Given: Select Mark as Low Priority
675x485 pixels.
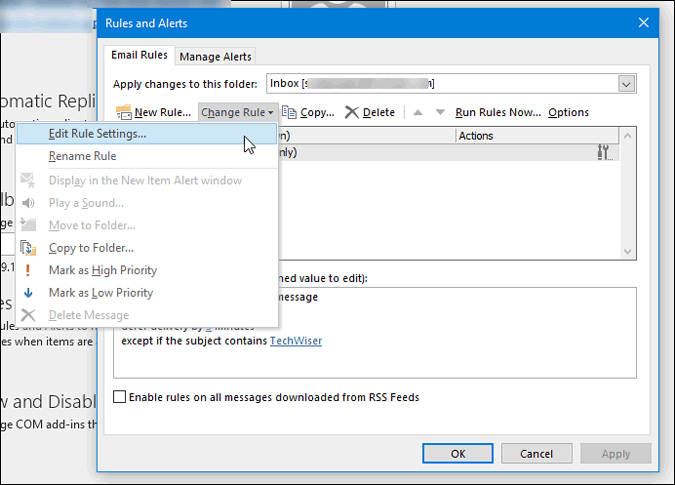Looking at the screenshot, I should click(147, 293).
